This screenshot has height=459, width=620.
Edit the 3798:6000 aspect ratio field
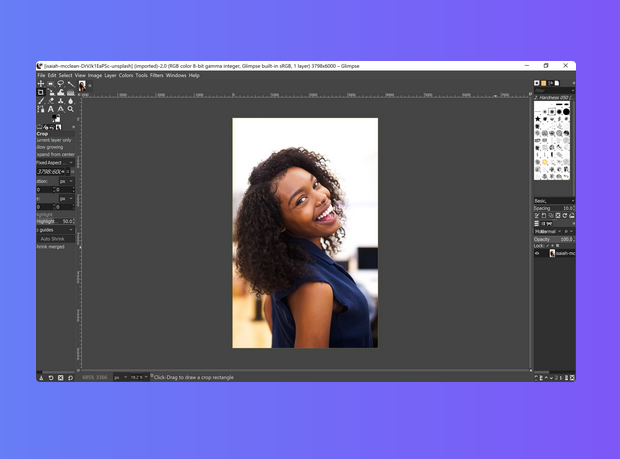pos(50,172)
